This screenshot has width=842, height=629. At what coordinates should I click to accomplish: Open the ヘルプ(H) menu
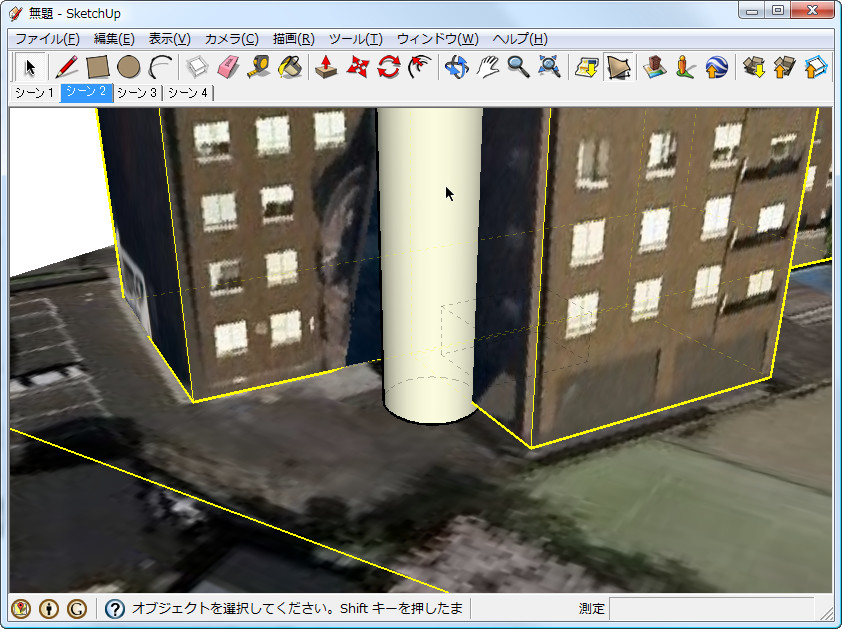tap(520, 39)
